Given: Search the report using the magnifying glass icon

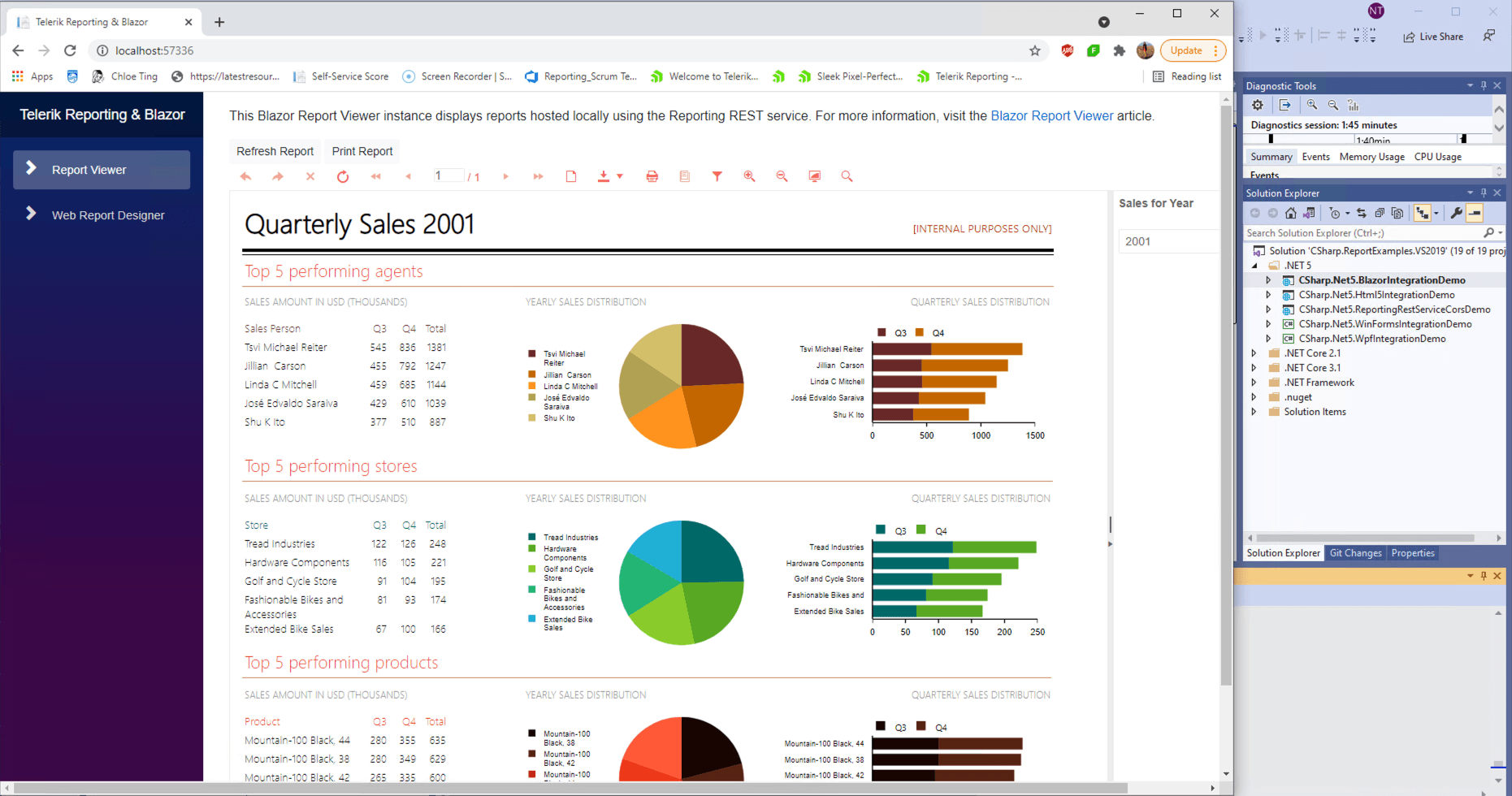Looking at the screenshot, I should pyautogui.click(x=847, y=175).
